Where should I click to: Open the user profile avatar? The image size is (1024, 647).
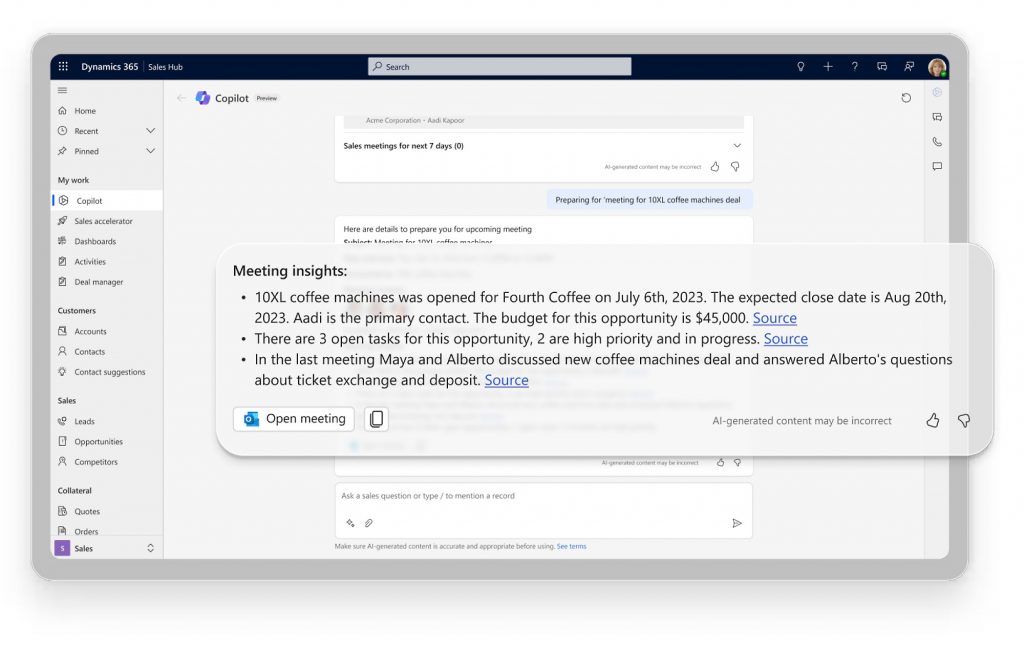(x=937, y=67)
